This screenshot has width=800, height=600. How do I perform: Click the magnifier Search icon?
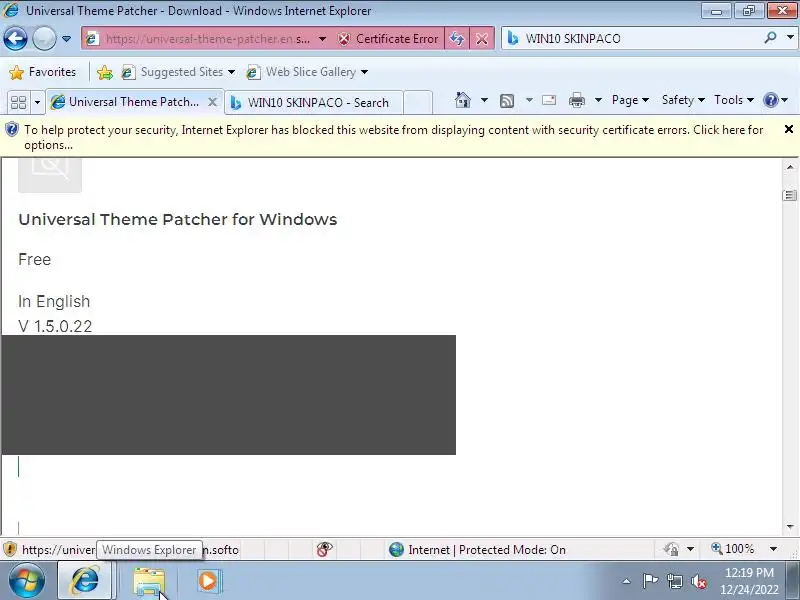[x=770, y=38]
